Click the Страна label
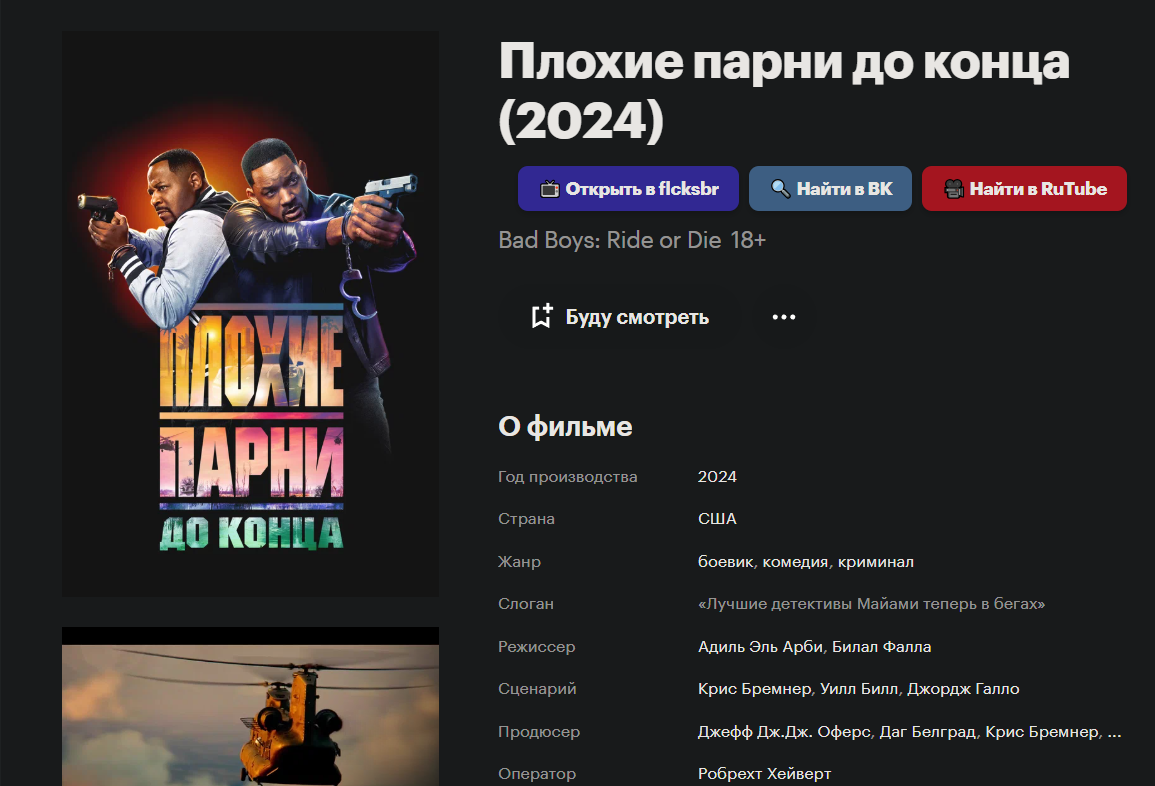1155x786 pixels. pyautogui.click(x=527, y=519)
